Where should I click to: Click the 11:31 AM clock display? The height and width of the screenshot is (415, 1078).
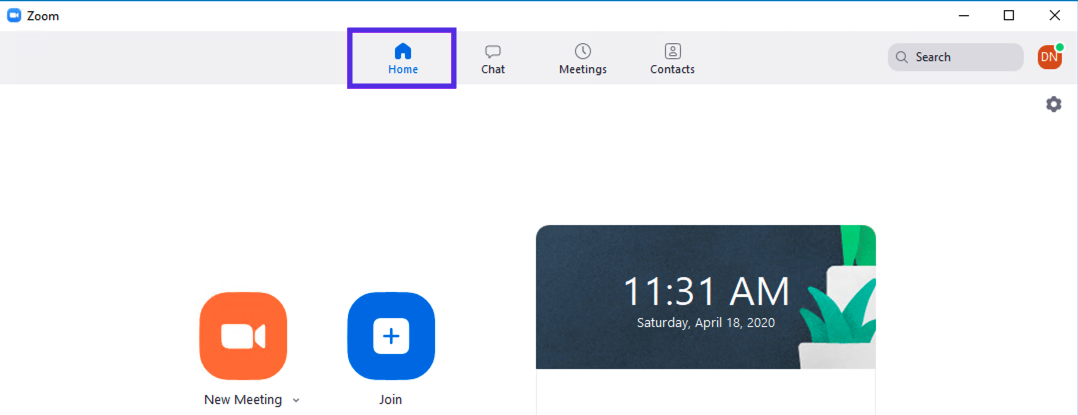click(x=706, y=291)
